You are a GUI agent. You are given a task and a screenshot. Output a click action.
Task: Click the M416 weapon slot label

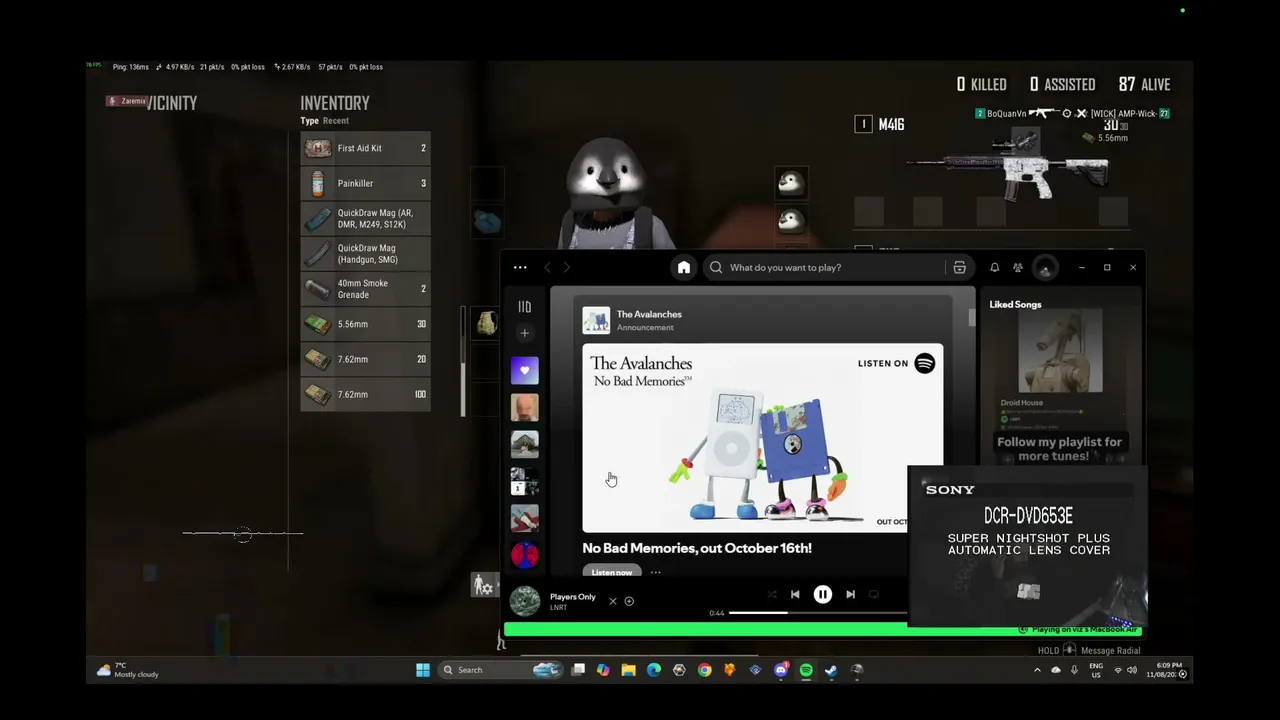click(891, 124)
